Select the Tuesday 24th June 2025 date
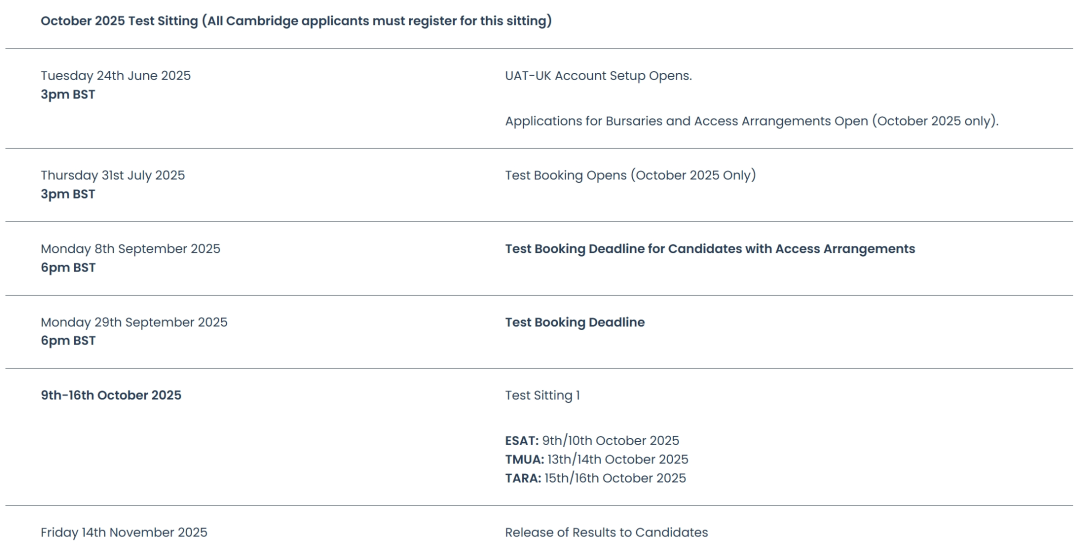Image resolution: width=1080 pixels, height=551 pixels. [116, 76]
